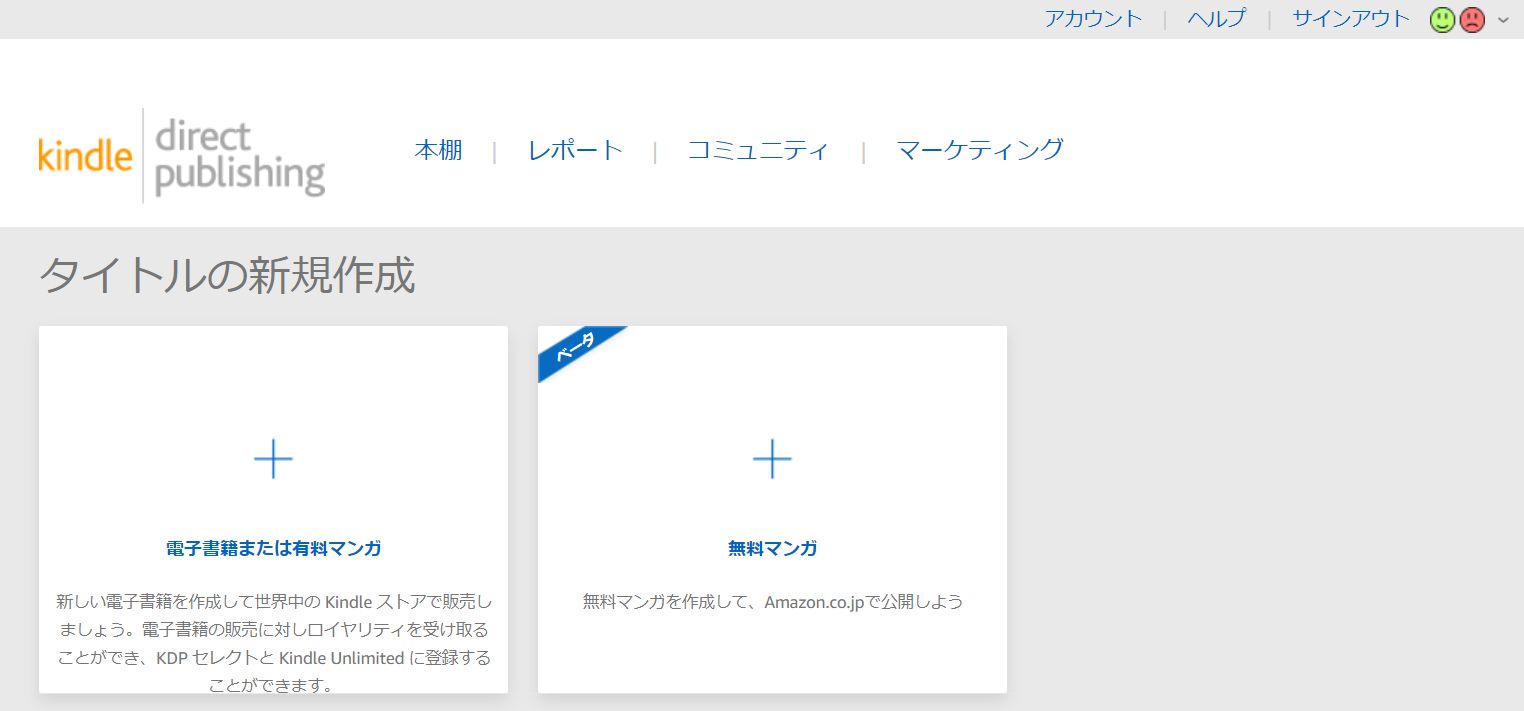Click the red sad face feedback icon
Viewport: 1524px width, 711px height.
tap(1472, 19)
